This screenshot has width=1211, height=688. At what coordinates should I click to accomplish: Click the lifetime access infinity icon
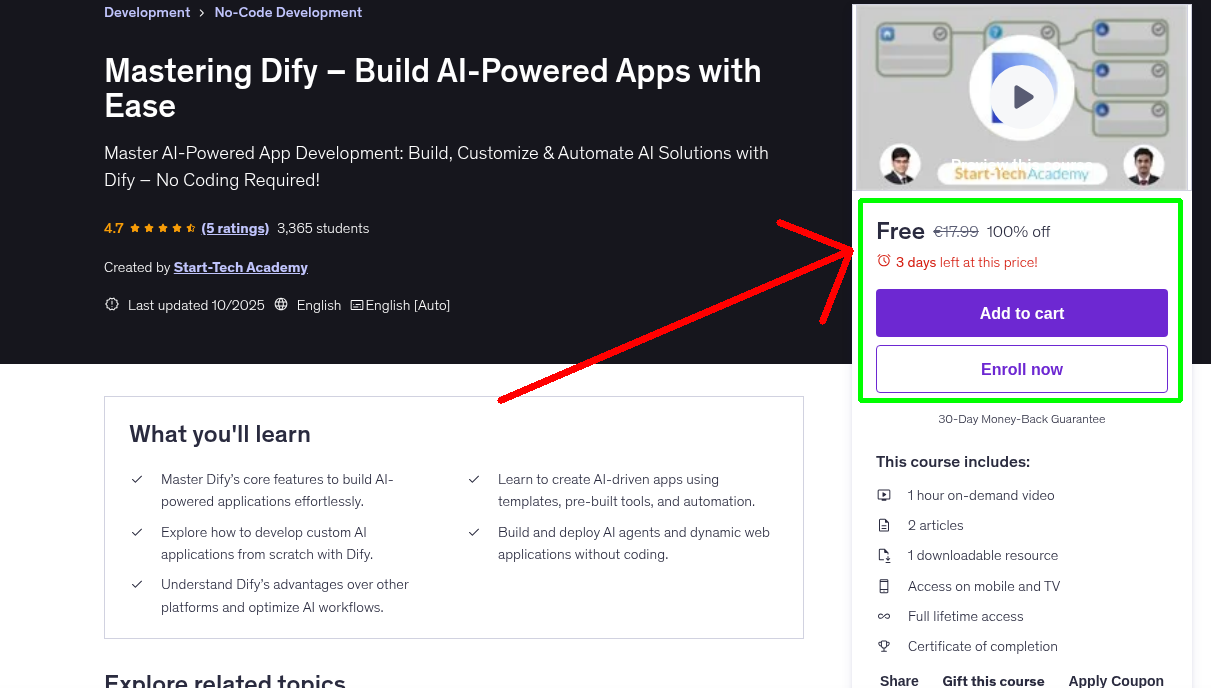click(884, 616)
